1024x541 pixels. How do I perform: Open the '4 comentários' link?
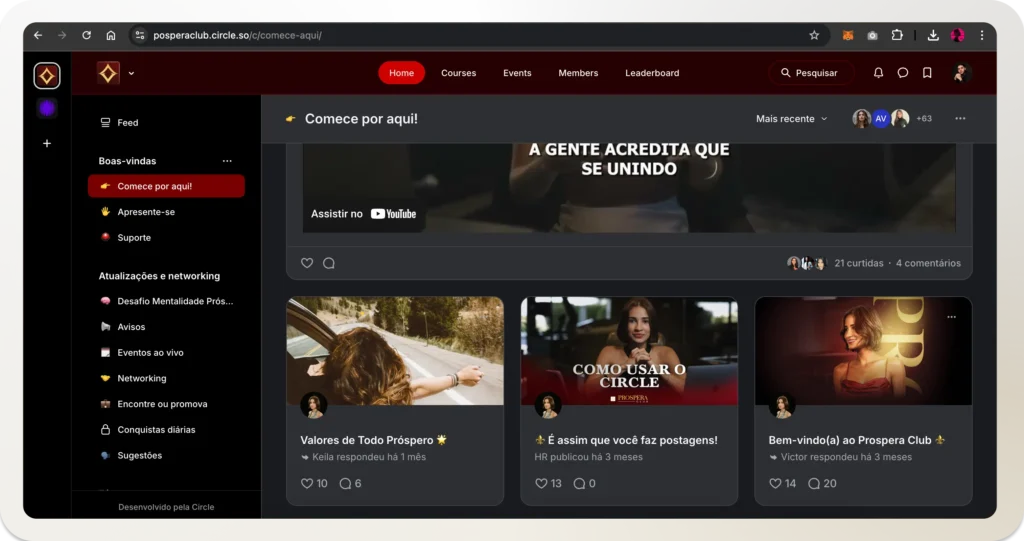[x=928, y=263]
